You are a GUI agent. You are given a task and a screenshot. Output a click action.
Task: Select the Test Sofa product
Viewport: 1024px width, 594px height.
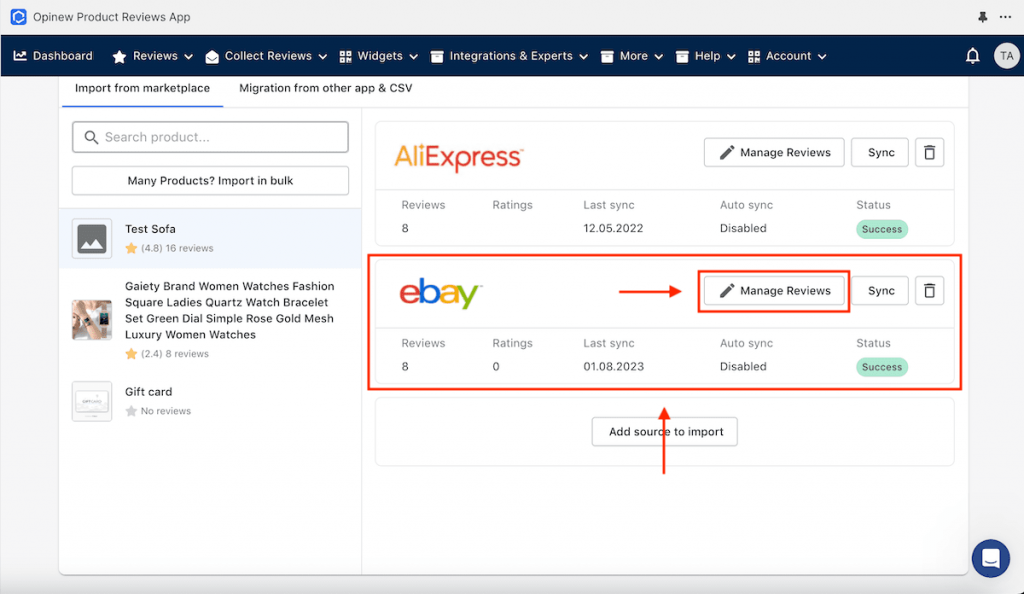(210, 238)
